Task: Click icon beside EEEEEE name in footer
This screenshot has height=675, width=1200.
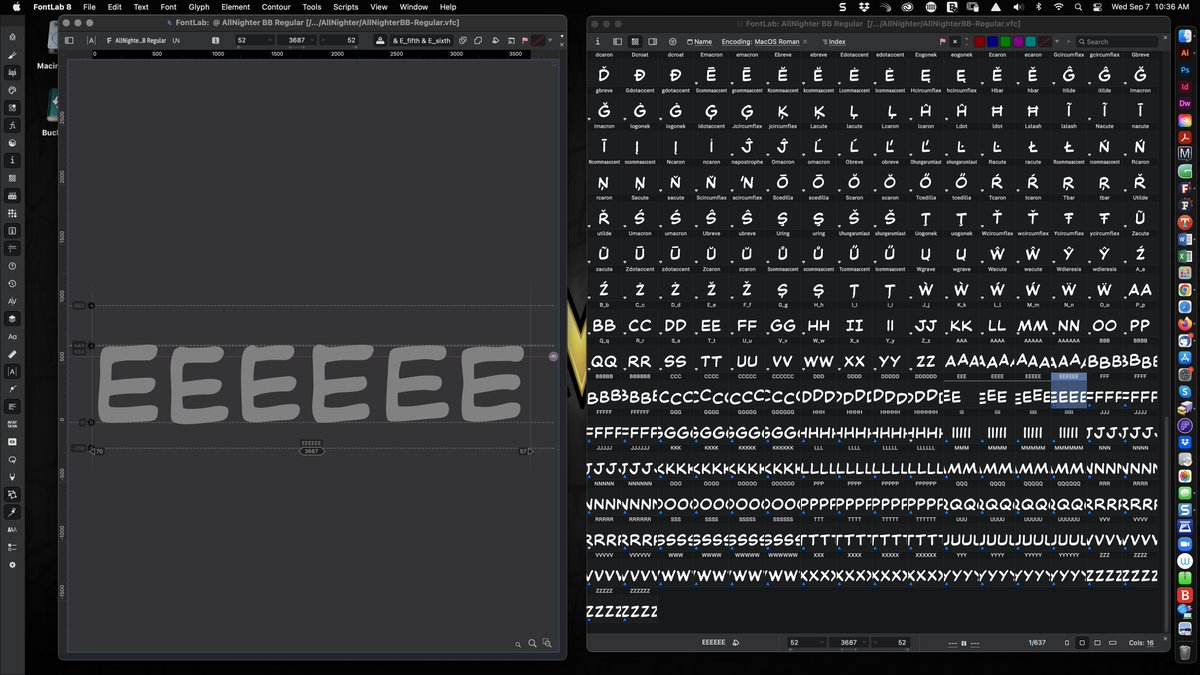Action: click(x=736, y=642)
